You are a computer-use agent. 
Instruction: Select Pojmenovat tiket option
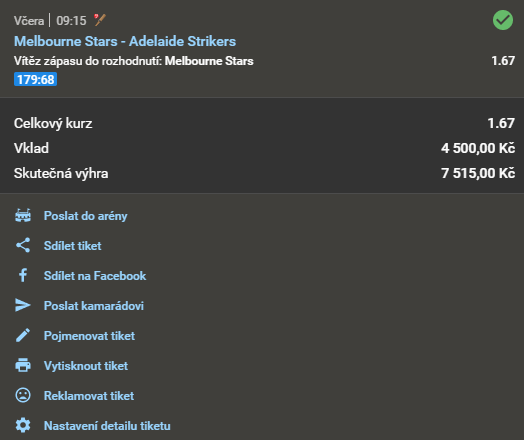click(89, 336)
